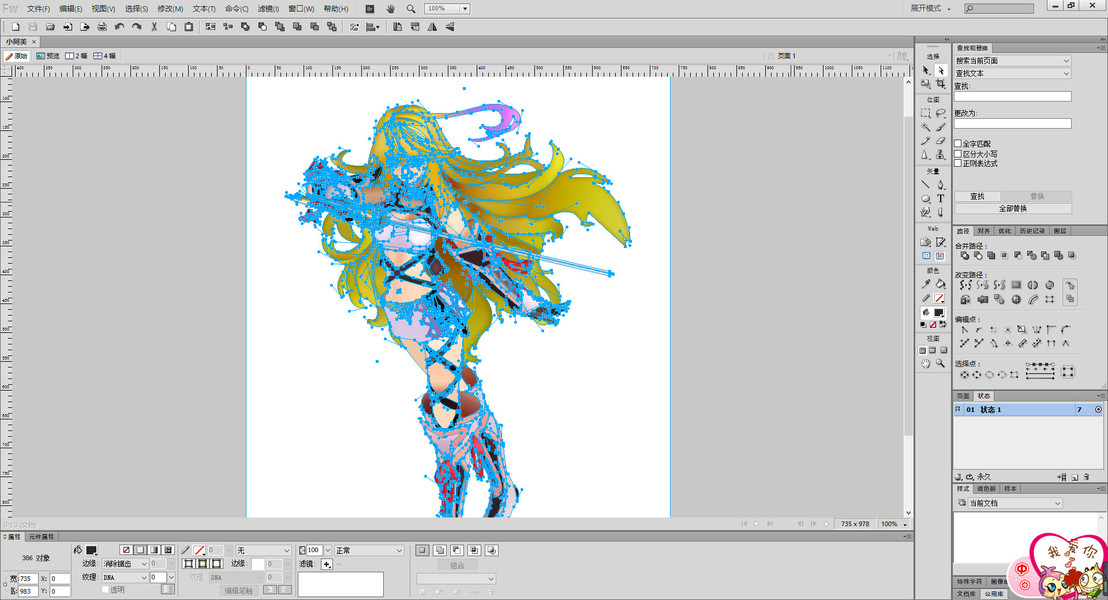Click the New document icon
The width and height of the screenshot is (1108, 600).
tap(16, 27)
